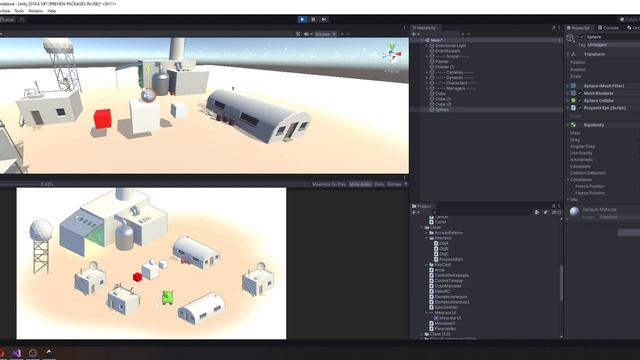Toggle Mute Audio in Game view
The height and width of the screenshot is (360, 640).
click(360, 184)
